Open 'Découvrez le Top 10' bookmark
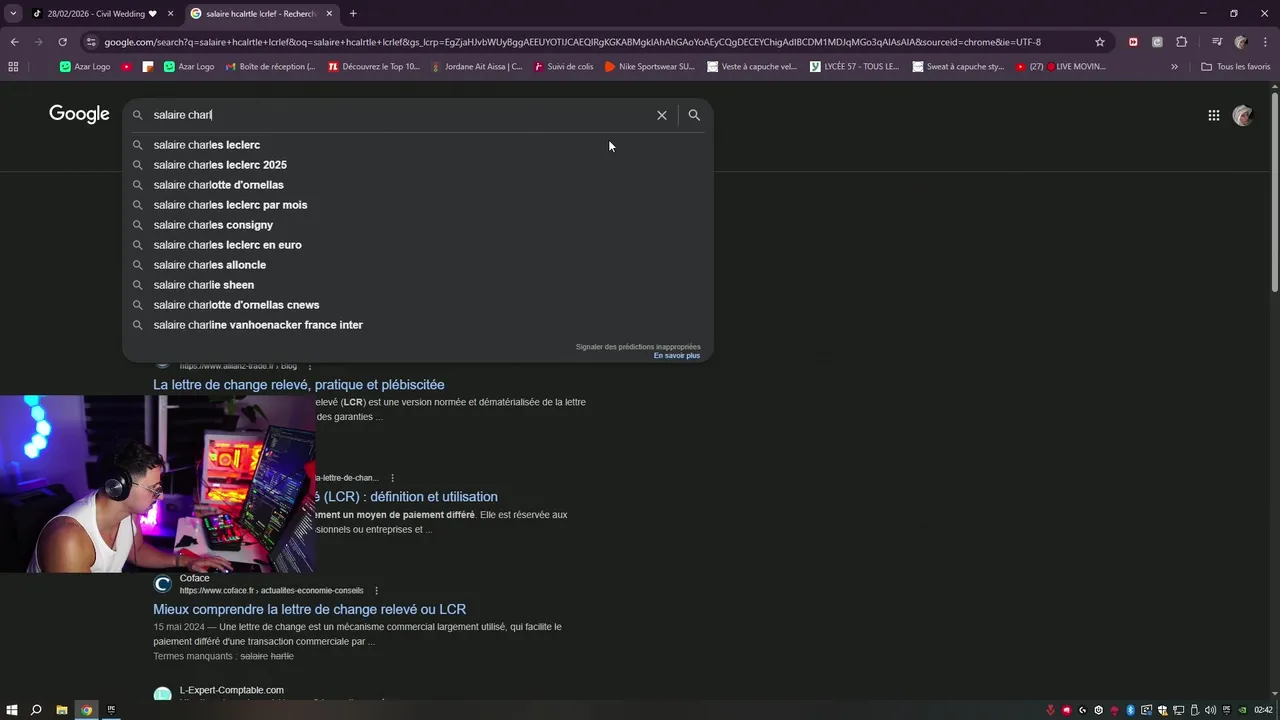 click(x=374, y=67)
